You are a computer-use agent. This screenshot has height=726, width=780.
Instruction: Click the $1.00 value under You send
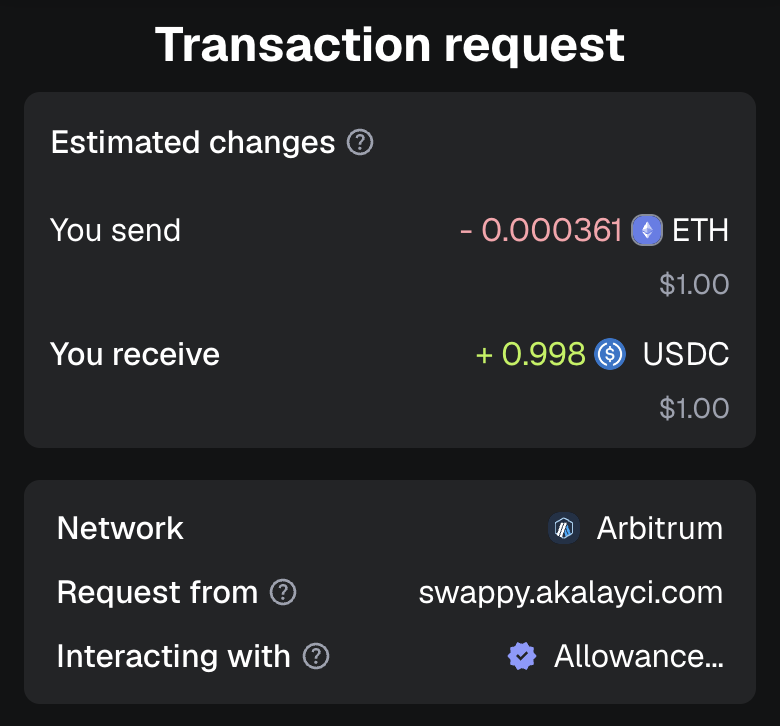point(694,284)
